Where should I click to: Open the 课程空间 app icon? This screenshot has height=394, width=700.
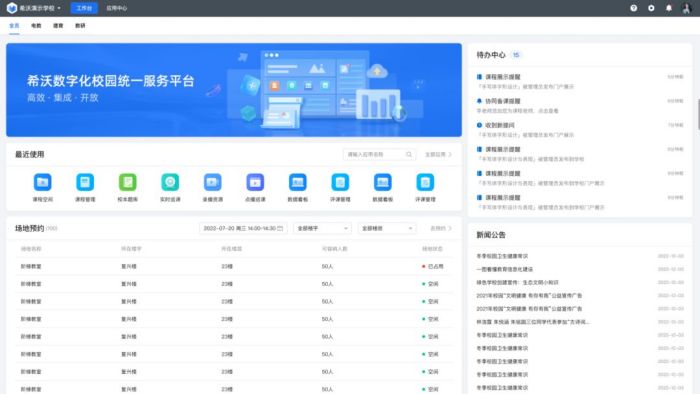(x=42, y=182)
